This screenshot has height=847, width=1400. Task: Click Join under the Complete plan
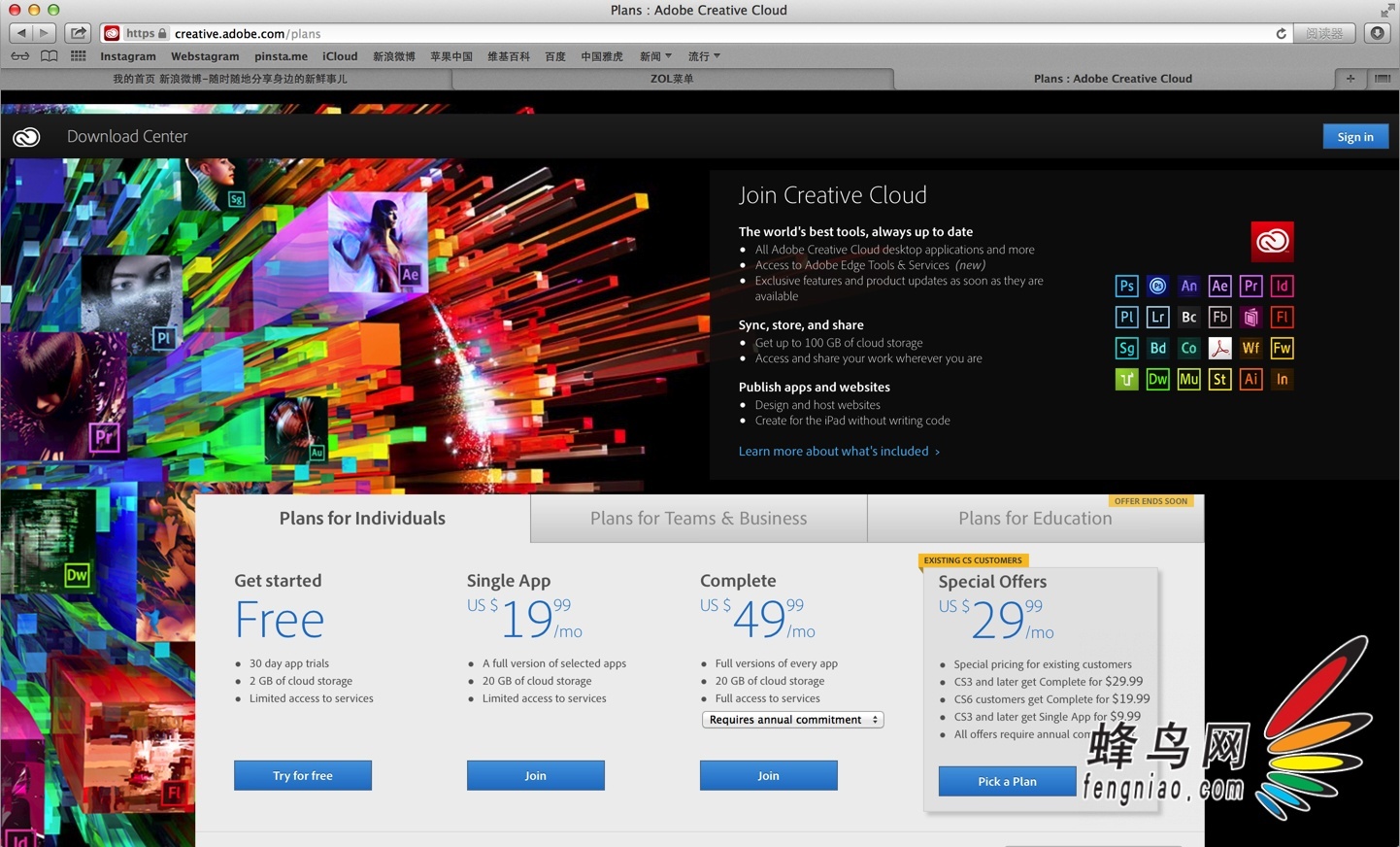(769, 775)
